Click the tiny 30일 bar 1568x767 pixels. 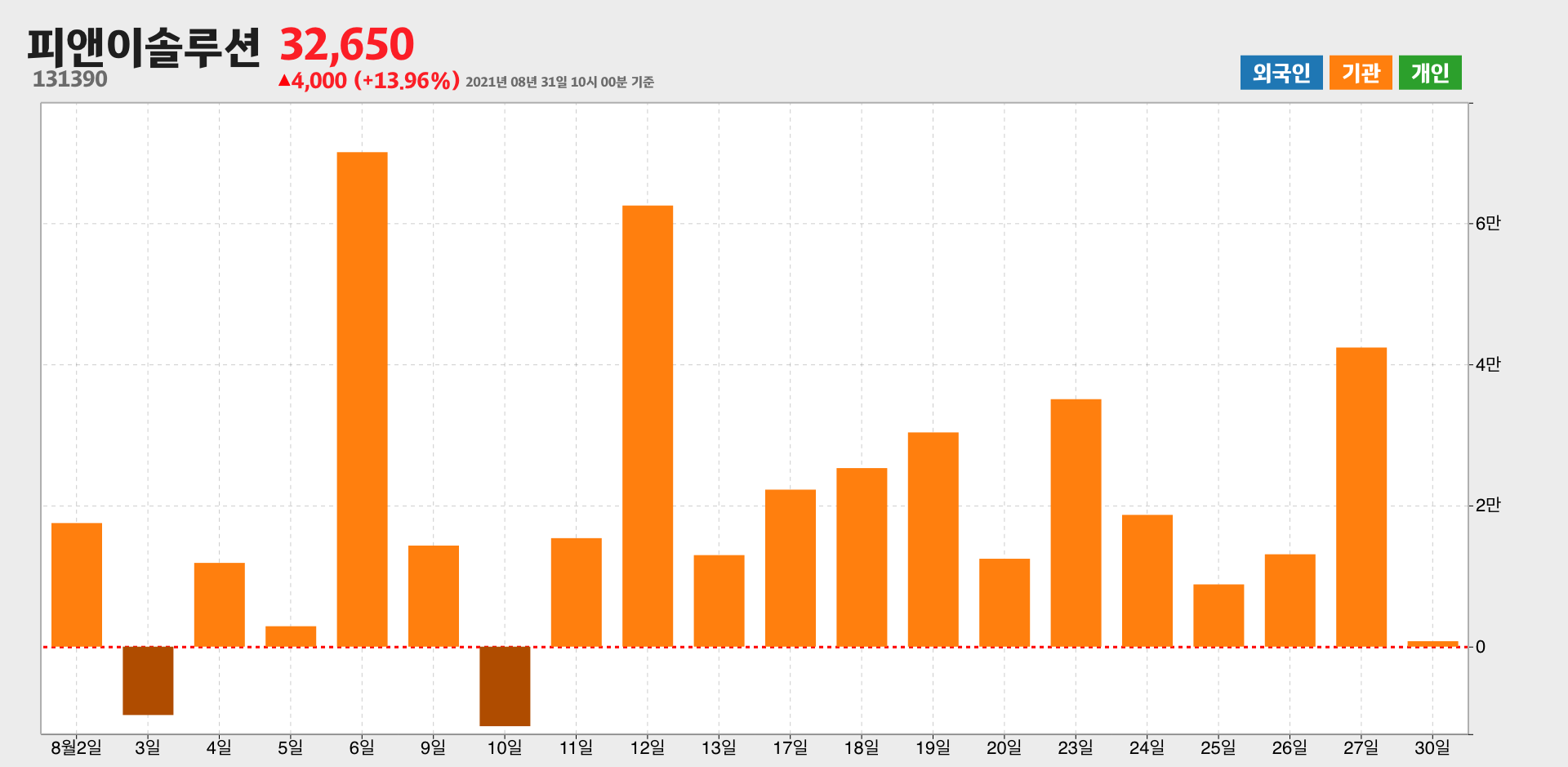click(x=1432, y=644)
